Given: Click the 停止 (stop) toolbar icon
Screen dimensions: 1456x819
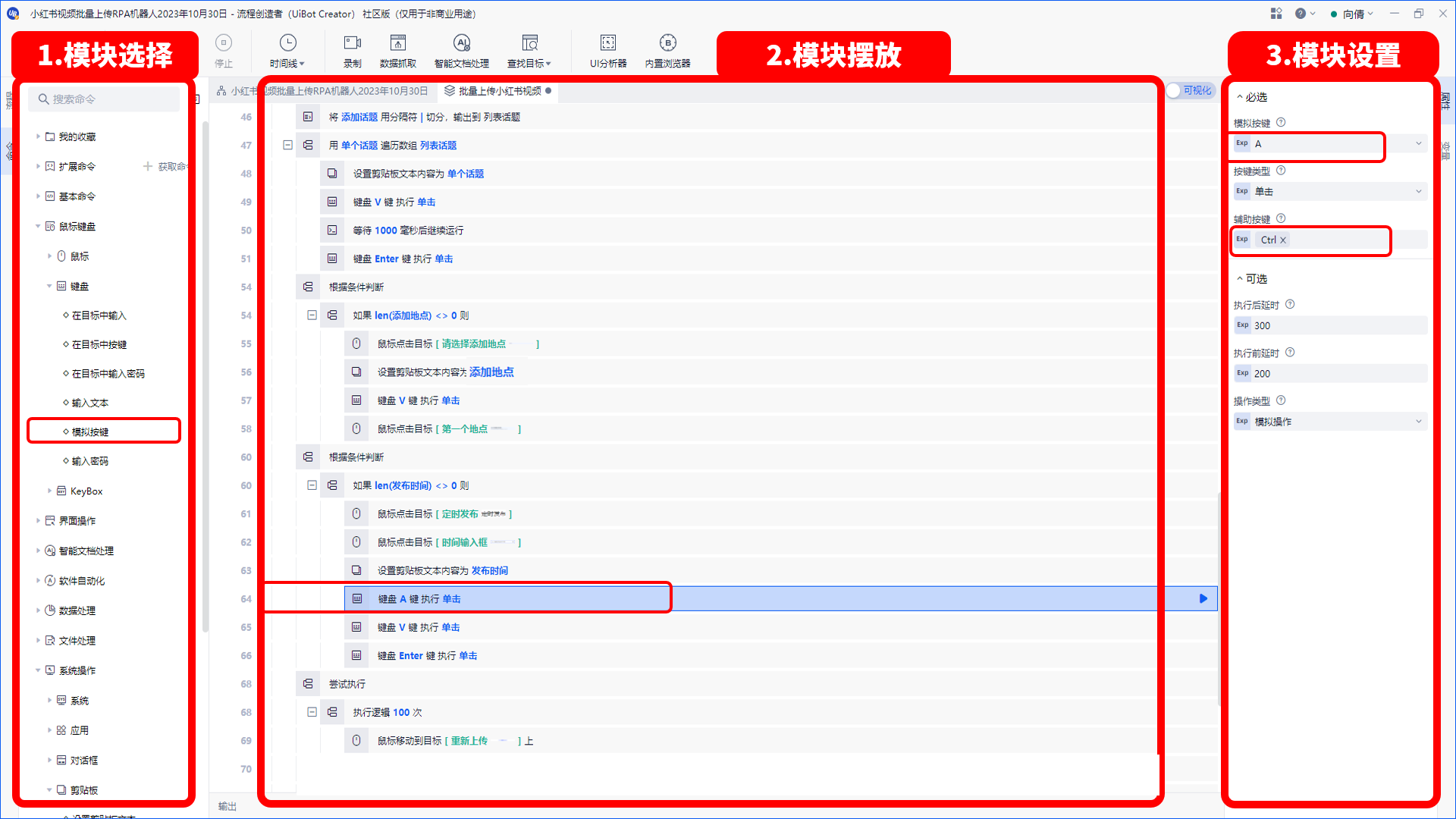Looking at the screenshot, I should (x=224, y=50).
